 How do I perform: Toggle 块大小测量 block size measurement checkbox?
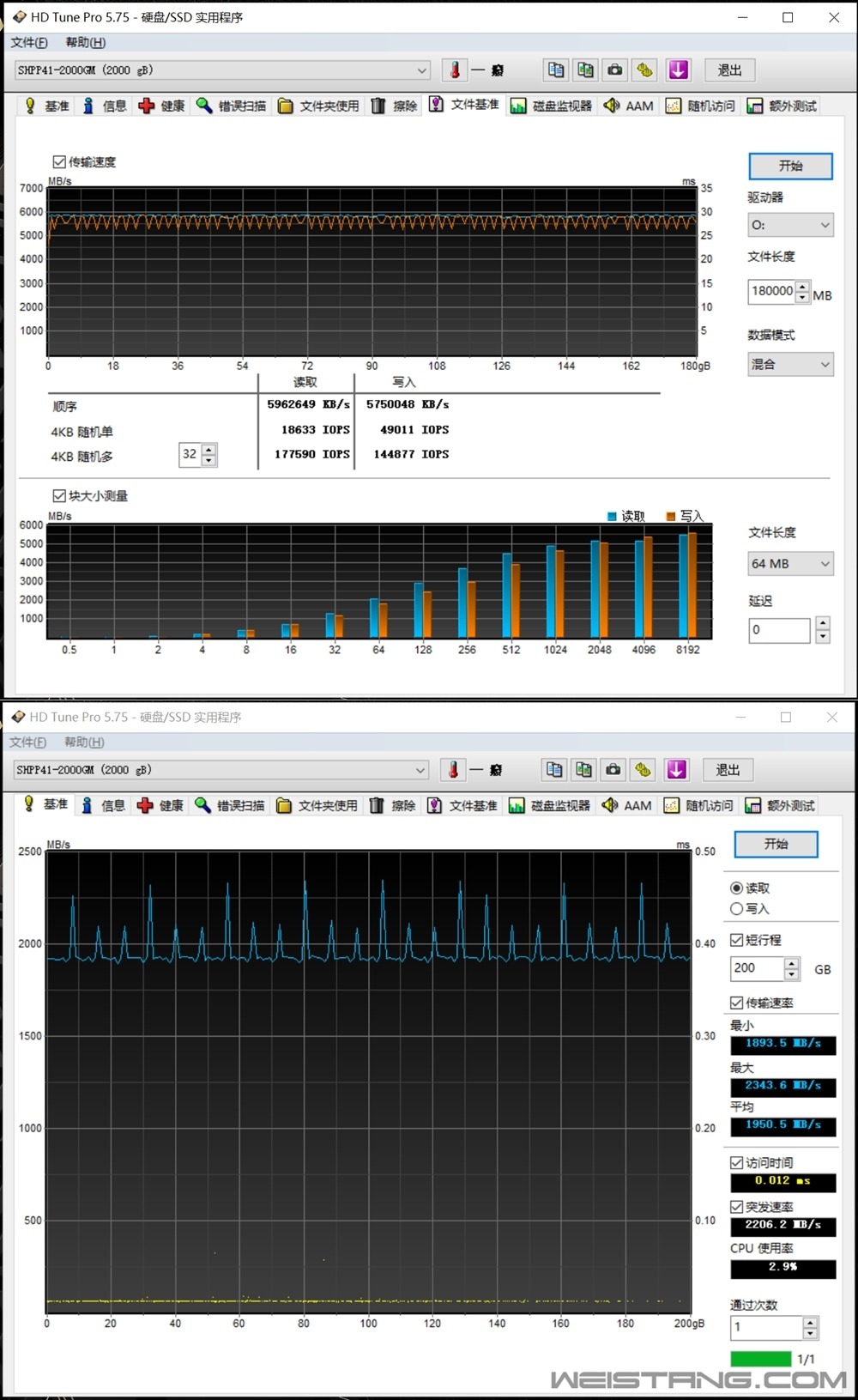tap(59, 495)
